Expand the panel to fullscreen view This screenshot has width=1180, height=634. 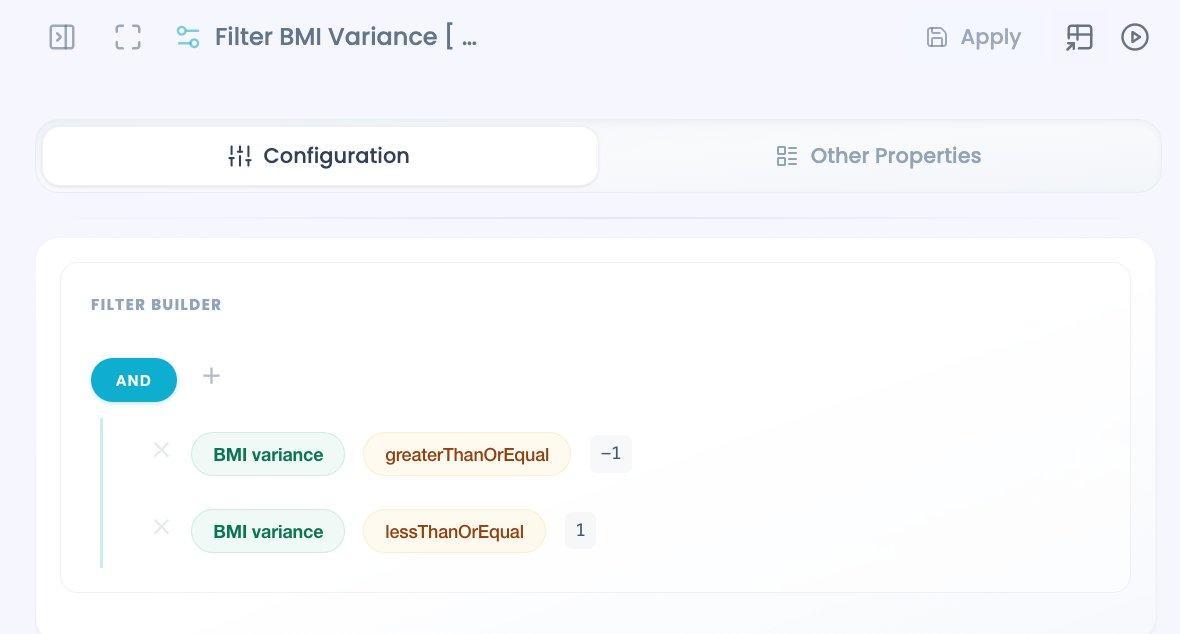click(x=128, y=37)
